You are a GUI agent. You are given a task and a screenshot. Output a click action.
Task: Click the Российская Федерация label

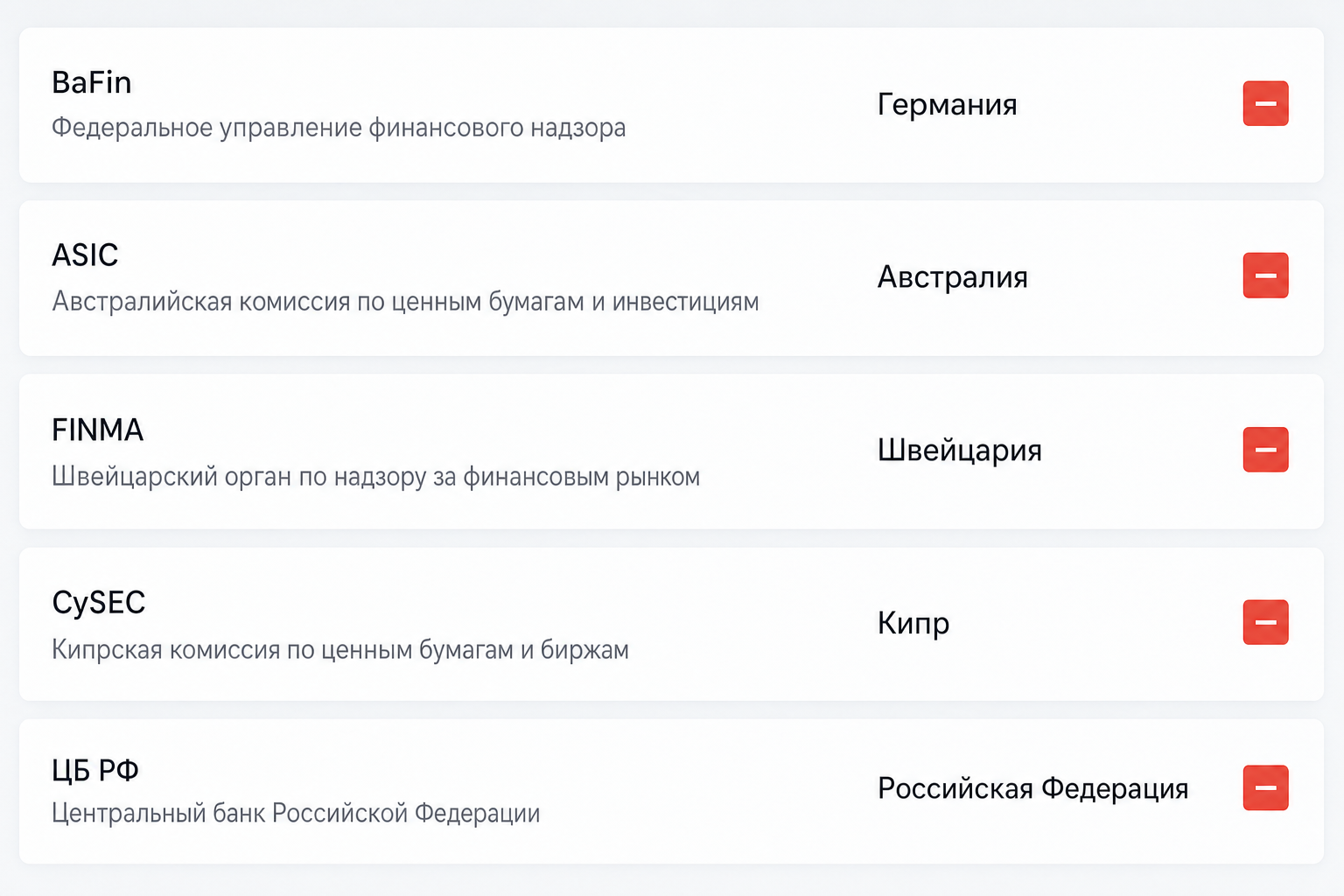point(1032,788)
